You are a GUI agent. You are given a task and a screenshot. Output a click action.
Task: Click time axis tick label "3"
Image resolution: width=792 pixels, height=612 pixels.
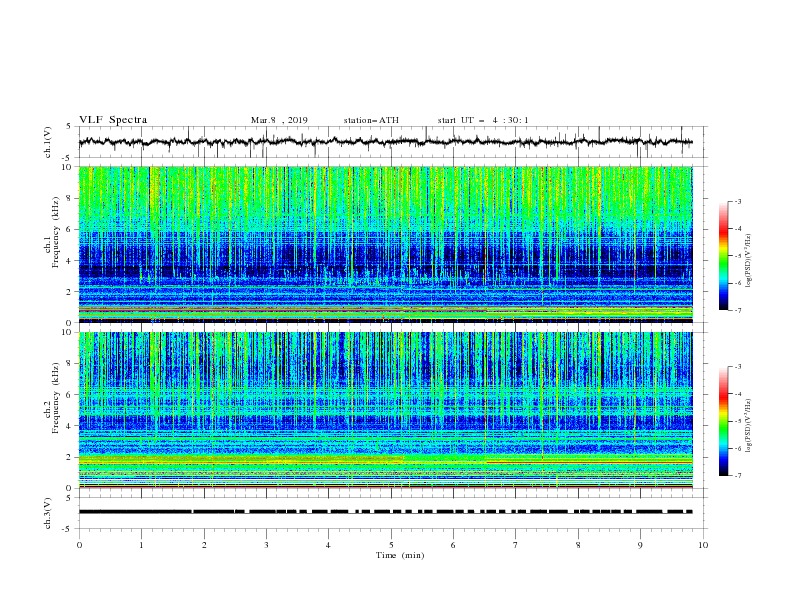point(266,545)
